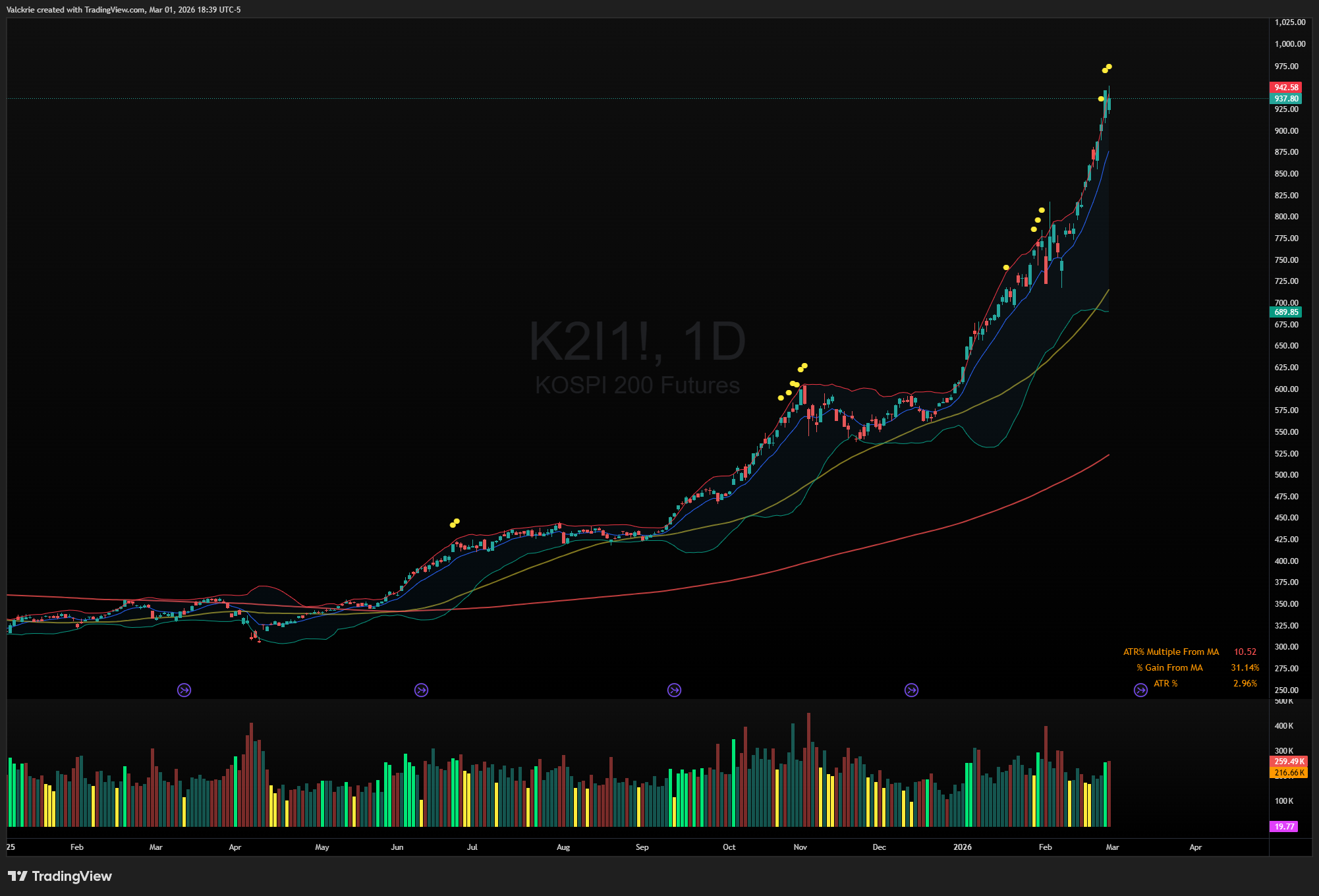1319x896 pixels.
Task: Click the 1,000.00 level on the price scale
Action: [x=1289, y=44]
